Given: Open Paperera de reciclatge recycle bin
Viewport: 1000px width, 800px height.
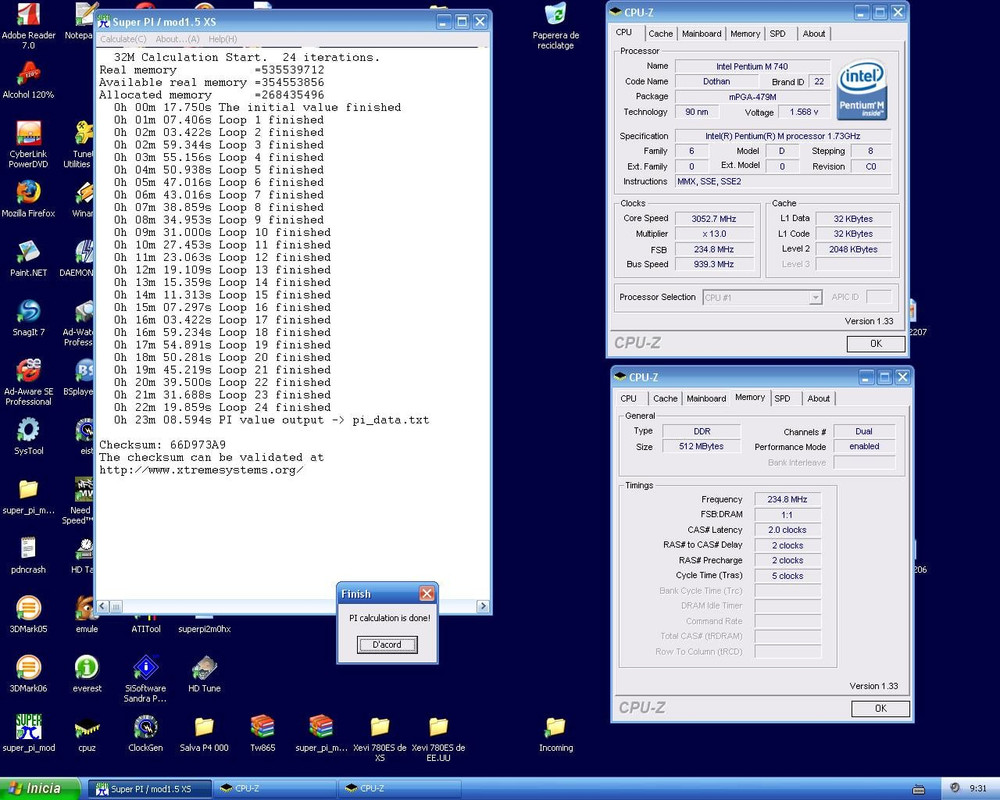Looking at the screenshot, I should tap(555, 26).
